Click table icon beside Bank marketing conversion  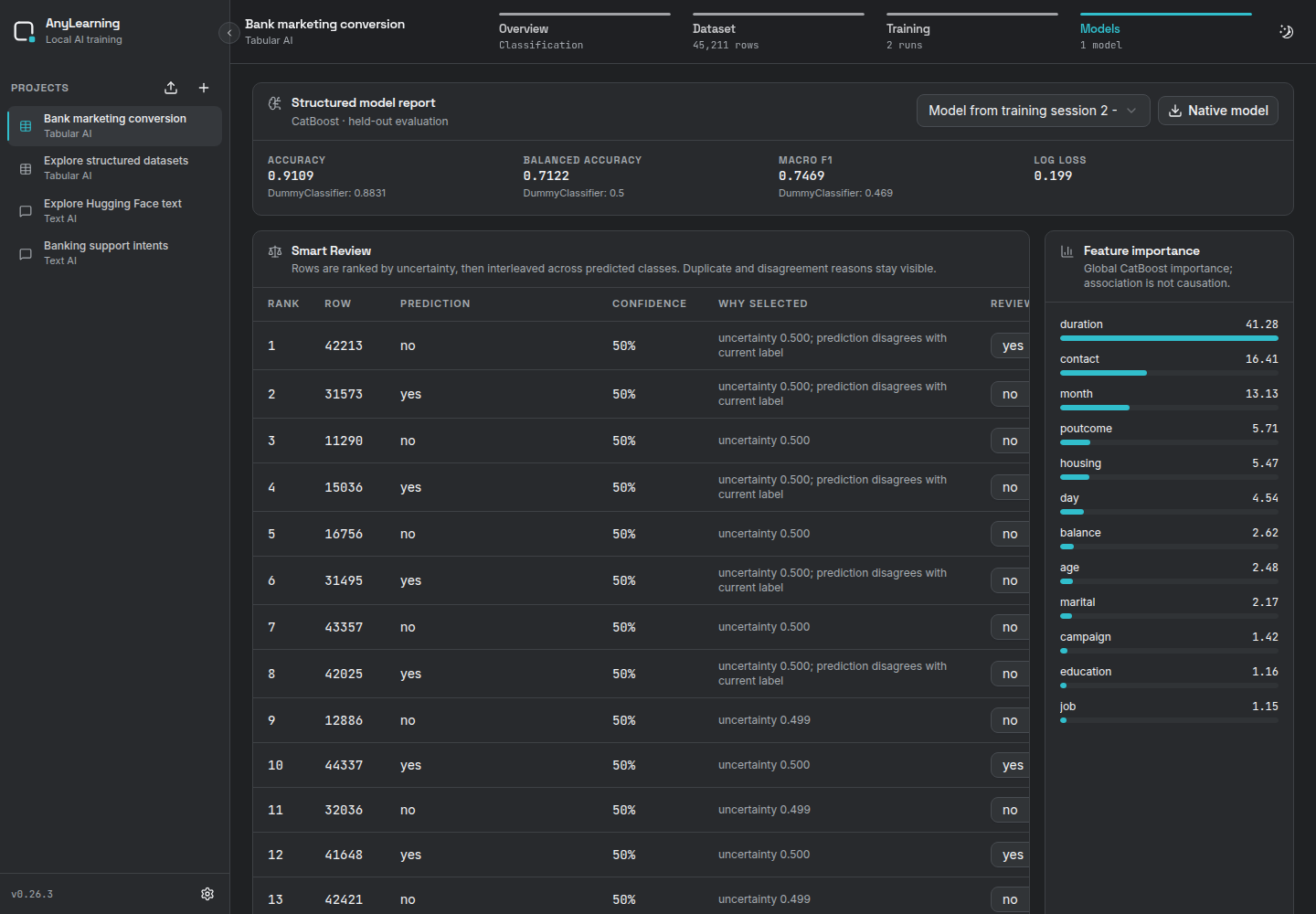coord(26,126)
